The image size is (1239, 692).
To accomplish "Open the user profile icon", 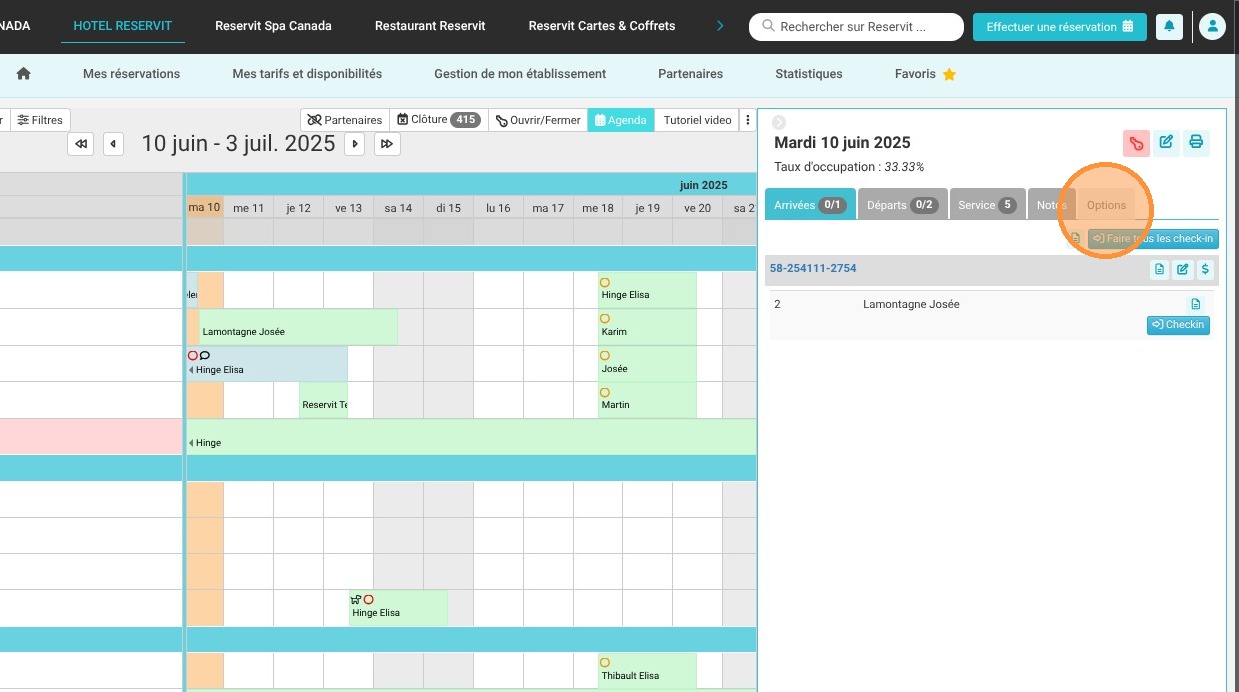I will (1212, 27).
